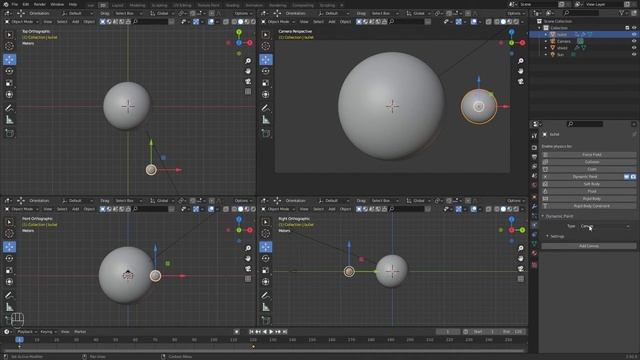The height and width of the screenshot is (360, 640).
Task: Select the Cursor tool in Top Orthographic viewport
Action: tap(9, 46)
